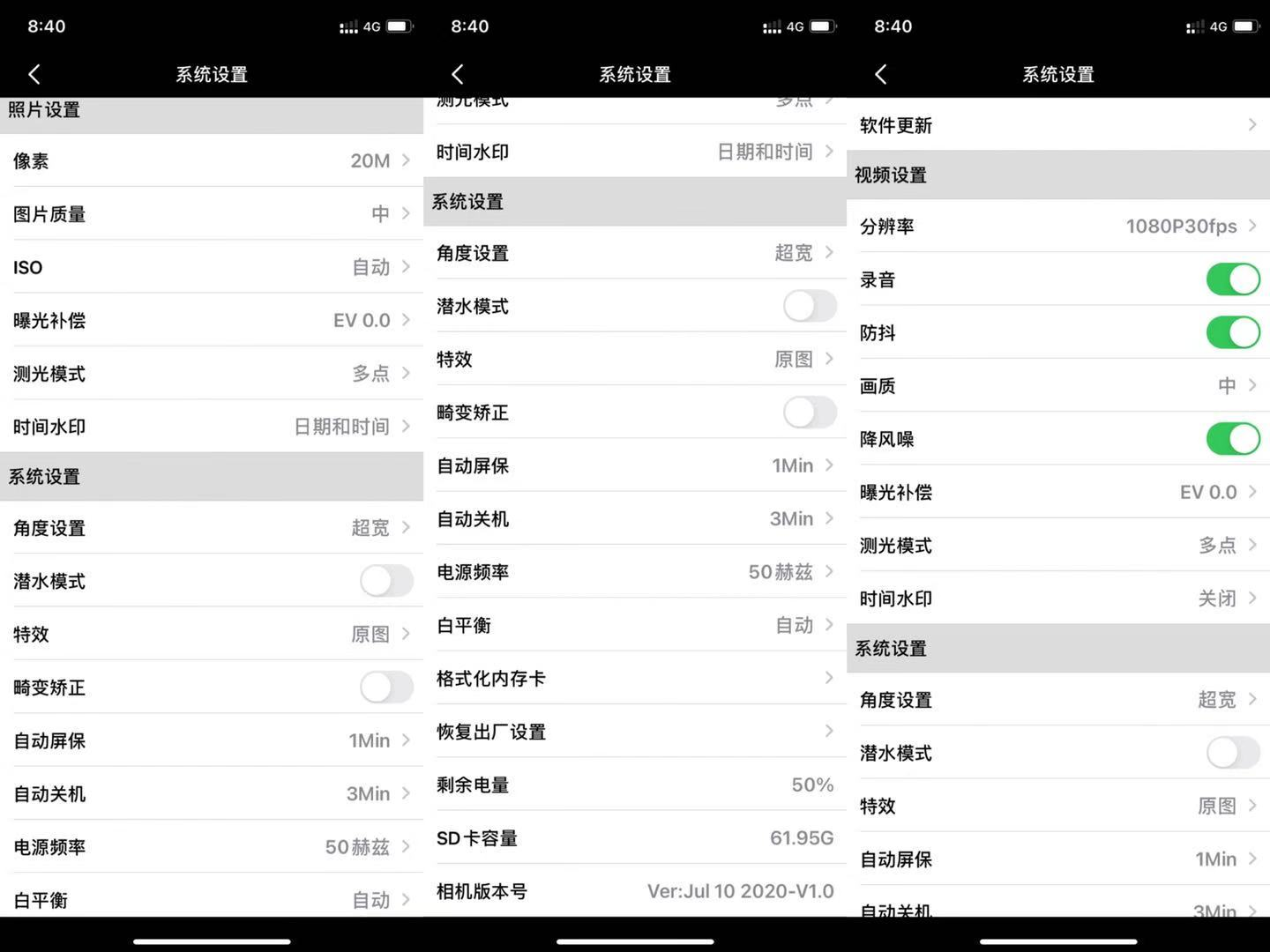Open 时间水印 row on left screen
Viewport: 1270px width, 952px height.
[x=212, y=427]
